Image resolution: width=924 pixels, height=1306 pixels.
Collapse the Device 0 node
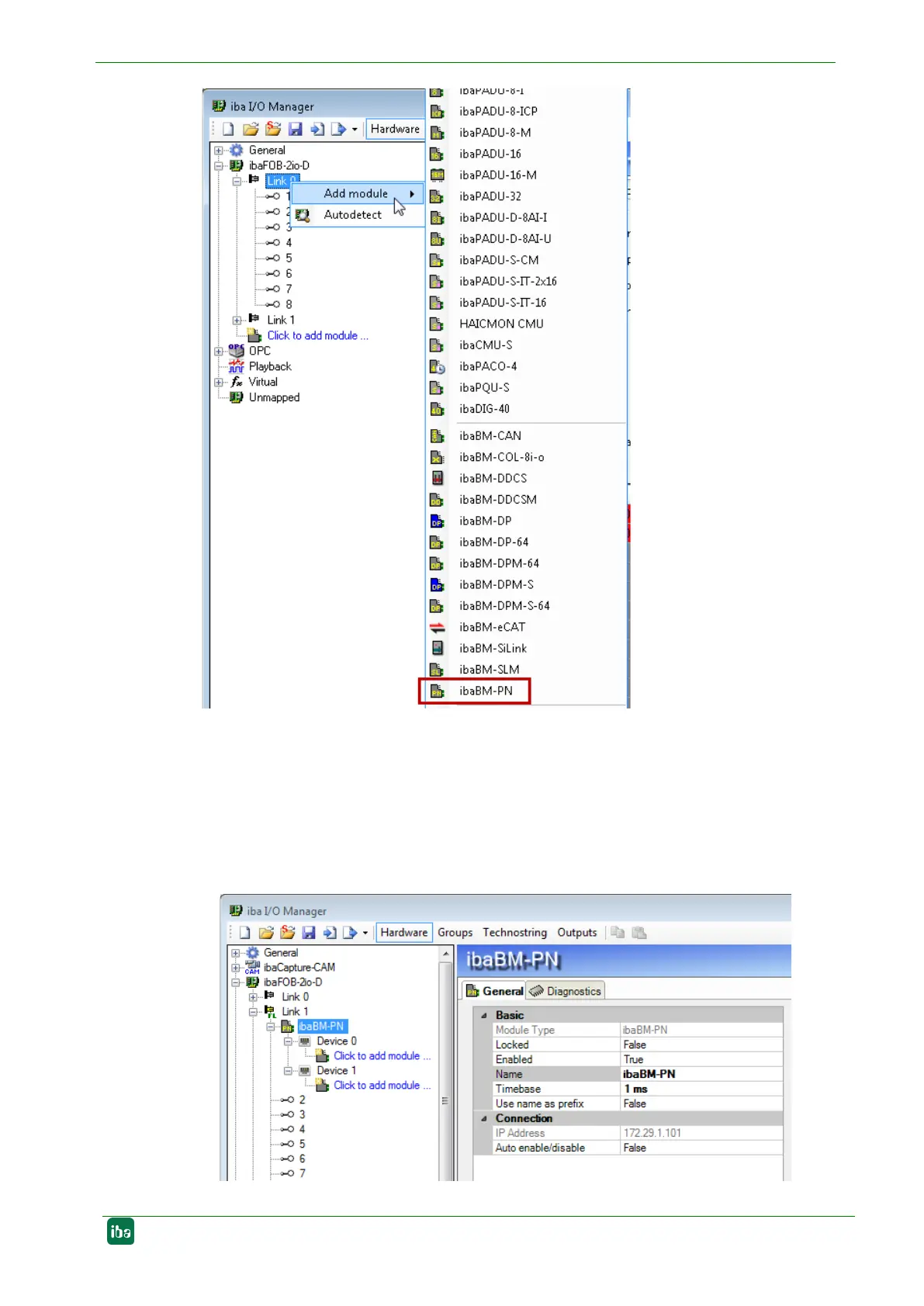click(288, 1041)
